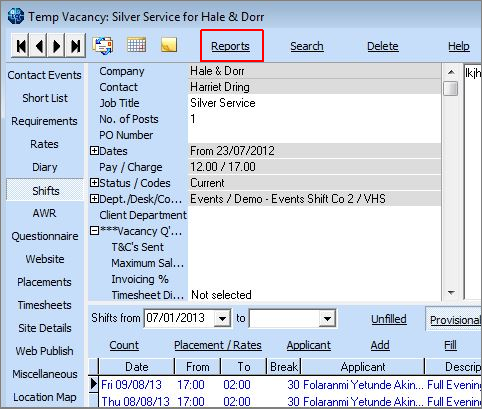Switch to the Timesheets tab
Screen dimensions: 482x409
tap(45, 305)
